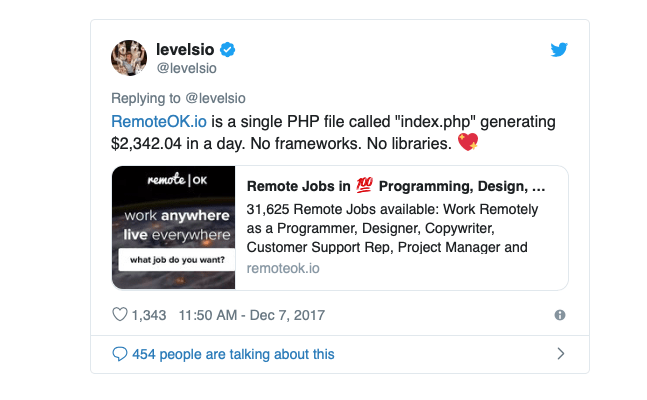Open the remoteok.io card domain
647x400 pixels.
click(283, 268)
